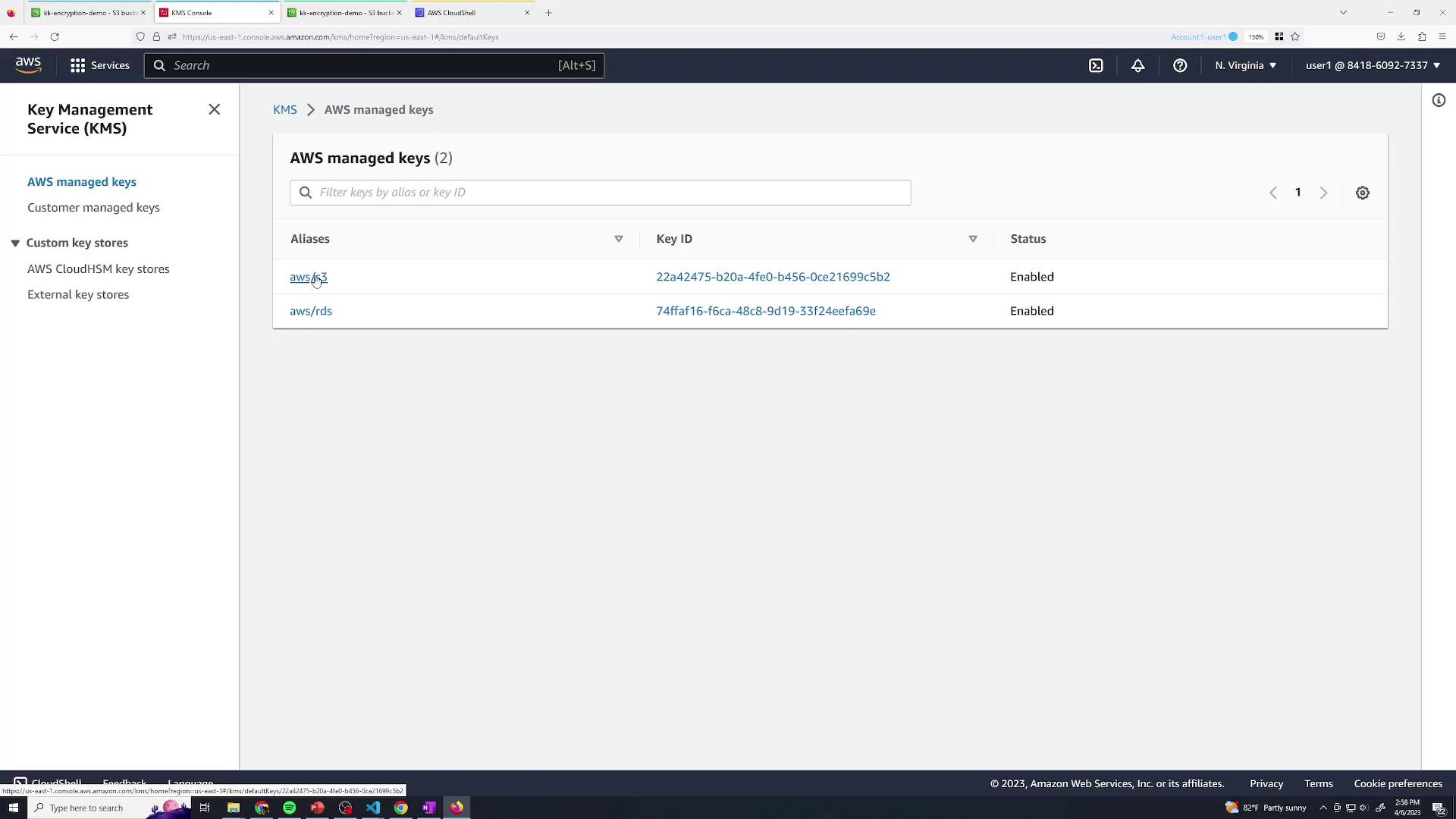Click the KMS breadcrumb link
This screenshot has width=1456, height=819.
click(x=284, y=110)
